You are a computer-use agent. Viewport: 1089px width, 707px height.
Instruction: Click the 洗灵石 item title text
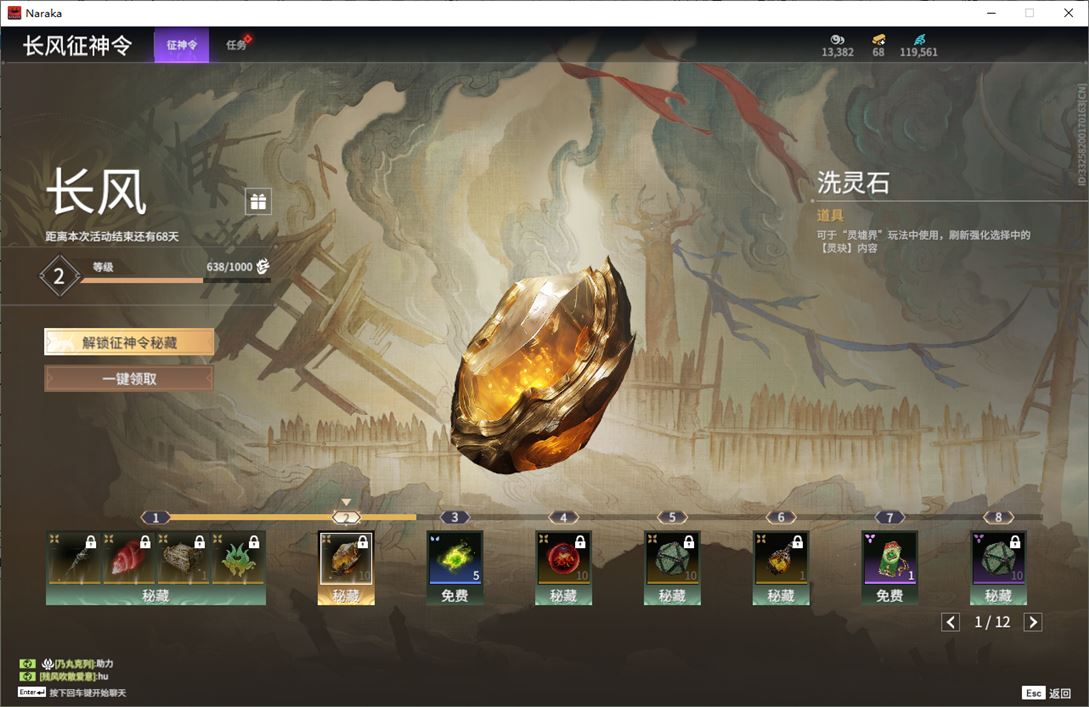pos(853,183)
